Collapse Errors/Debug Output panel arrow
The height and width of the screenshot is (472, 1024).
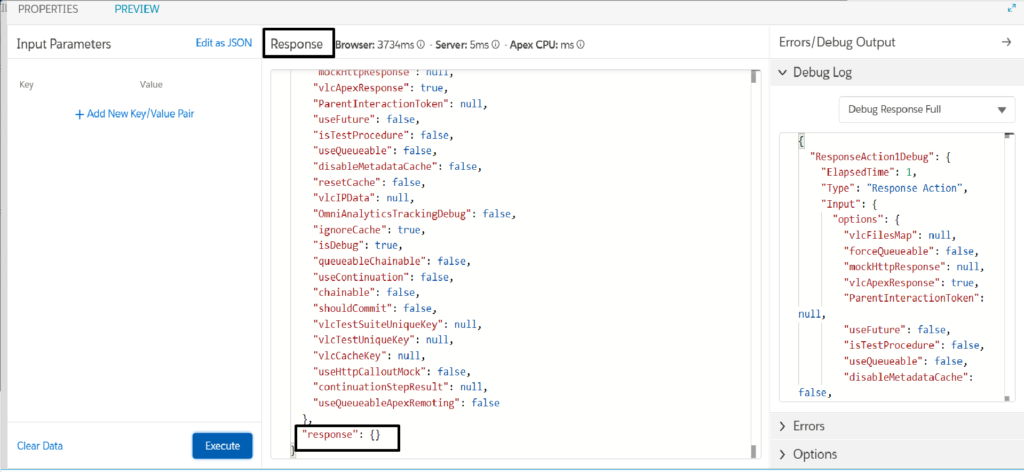1006,42
